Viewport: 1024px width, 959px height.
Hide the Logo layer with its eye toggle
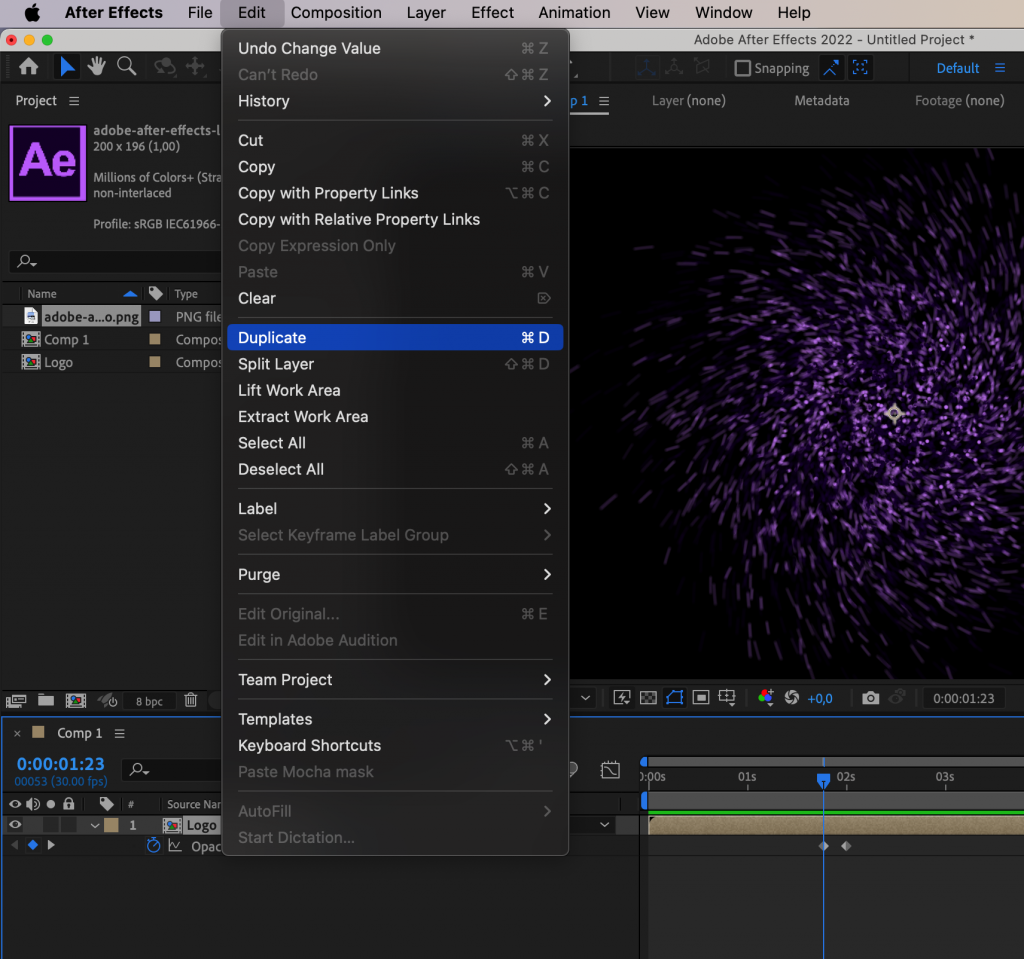(x=15, y=825)
